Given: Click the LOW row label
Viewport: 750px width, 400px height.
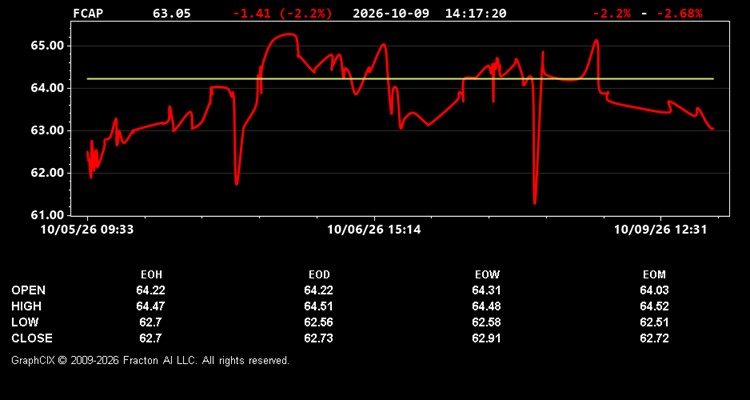Looking at the screenshot, I should (25, 322).
